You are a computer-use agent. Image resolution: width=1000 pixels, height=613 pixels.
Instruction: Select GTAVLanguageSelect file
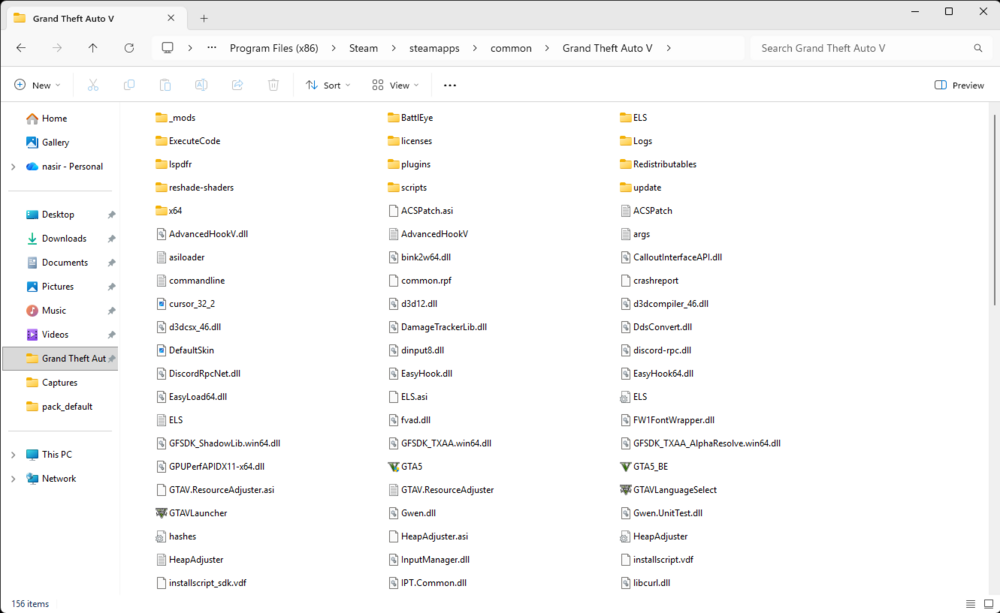(x=668, y=490)
